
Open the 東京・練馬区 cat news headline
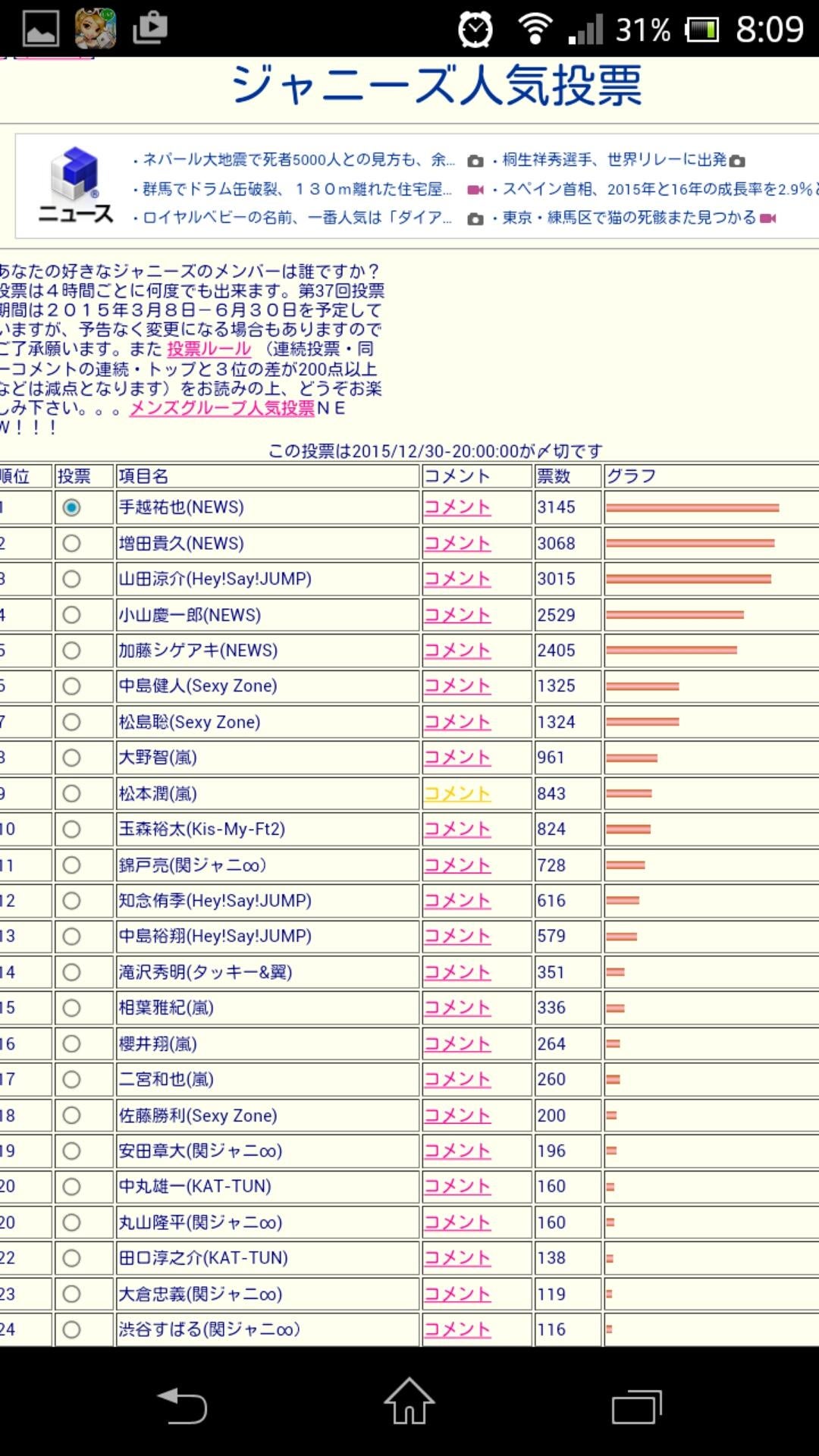pos(629,218)
